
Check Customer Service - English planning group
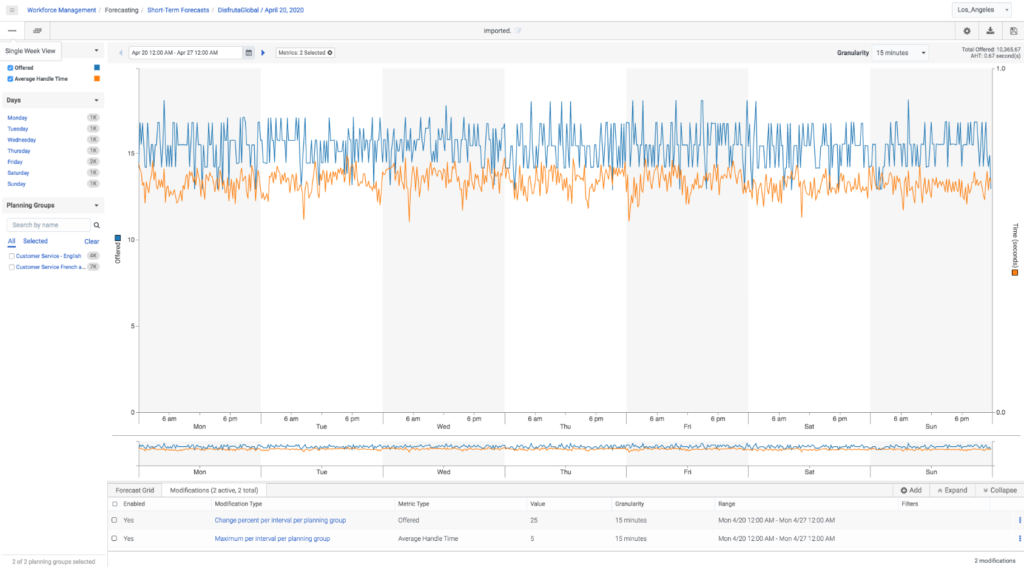[x=11, y=256]
